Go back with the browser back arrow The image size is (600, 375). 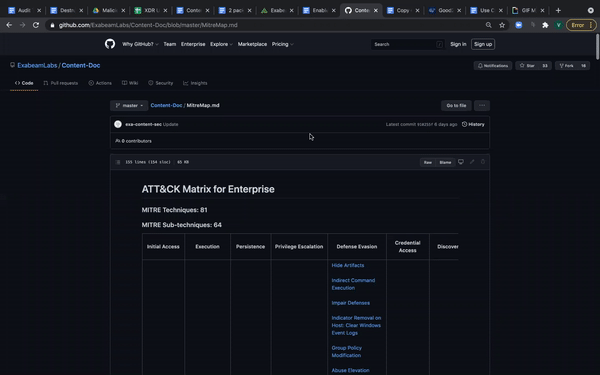(9, 25)
